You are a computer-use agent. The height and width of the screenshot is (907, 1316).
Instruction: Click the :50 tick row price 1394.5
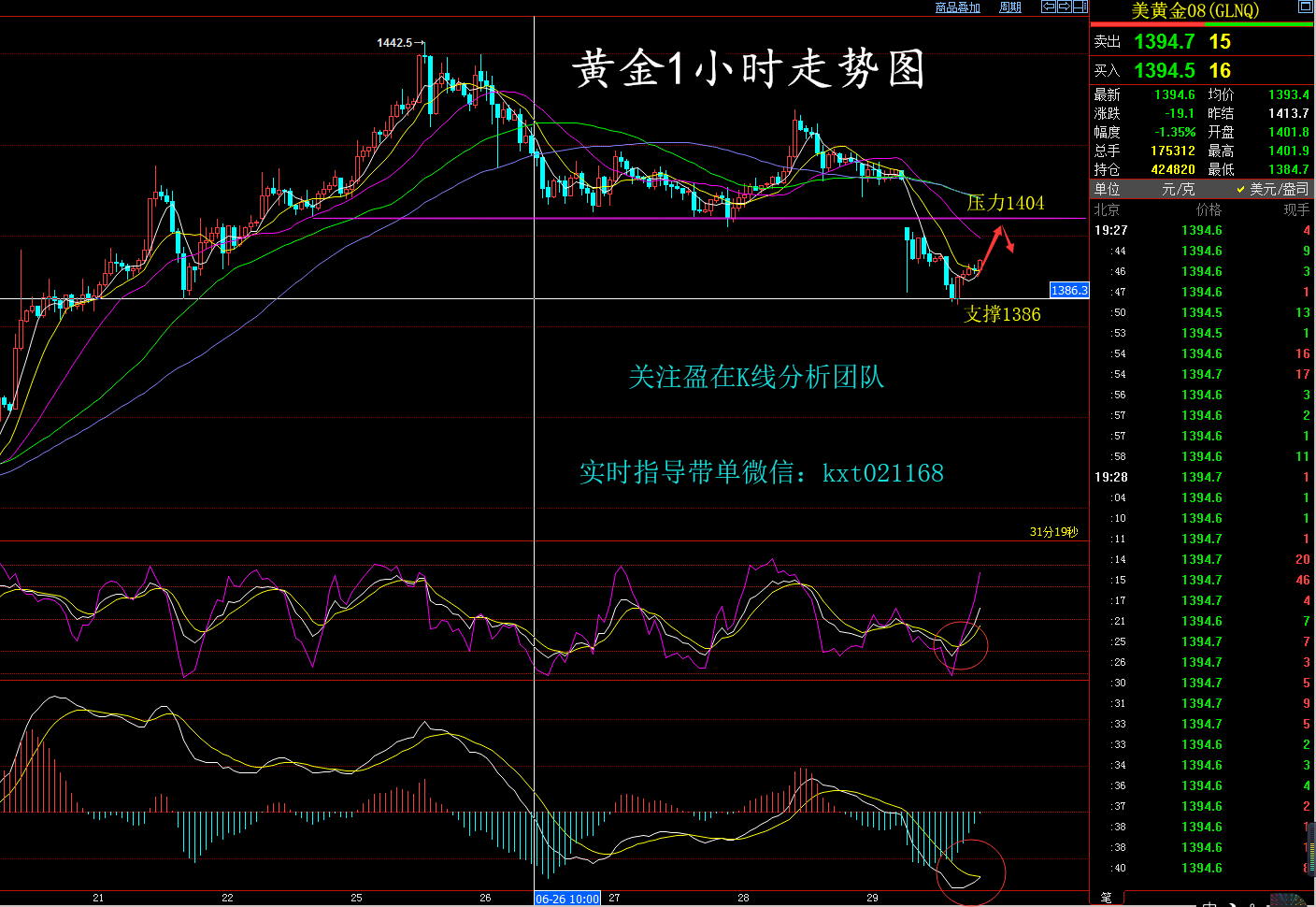(x=1202, y=312)
